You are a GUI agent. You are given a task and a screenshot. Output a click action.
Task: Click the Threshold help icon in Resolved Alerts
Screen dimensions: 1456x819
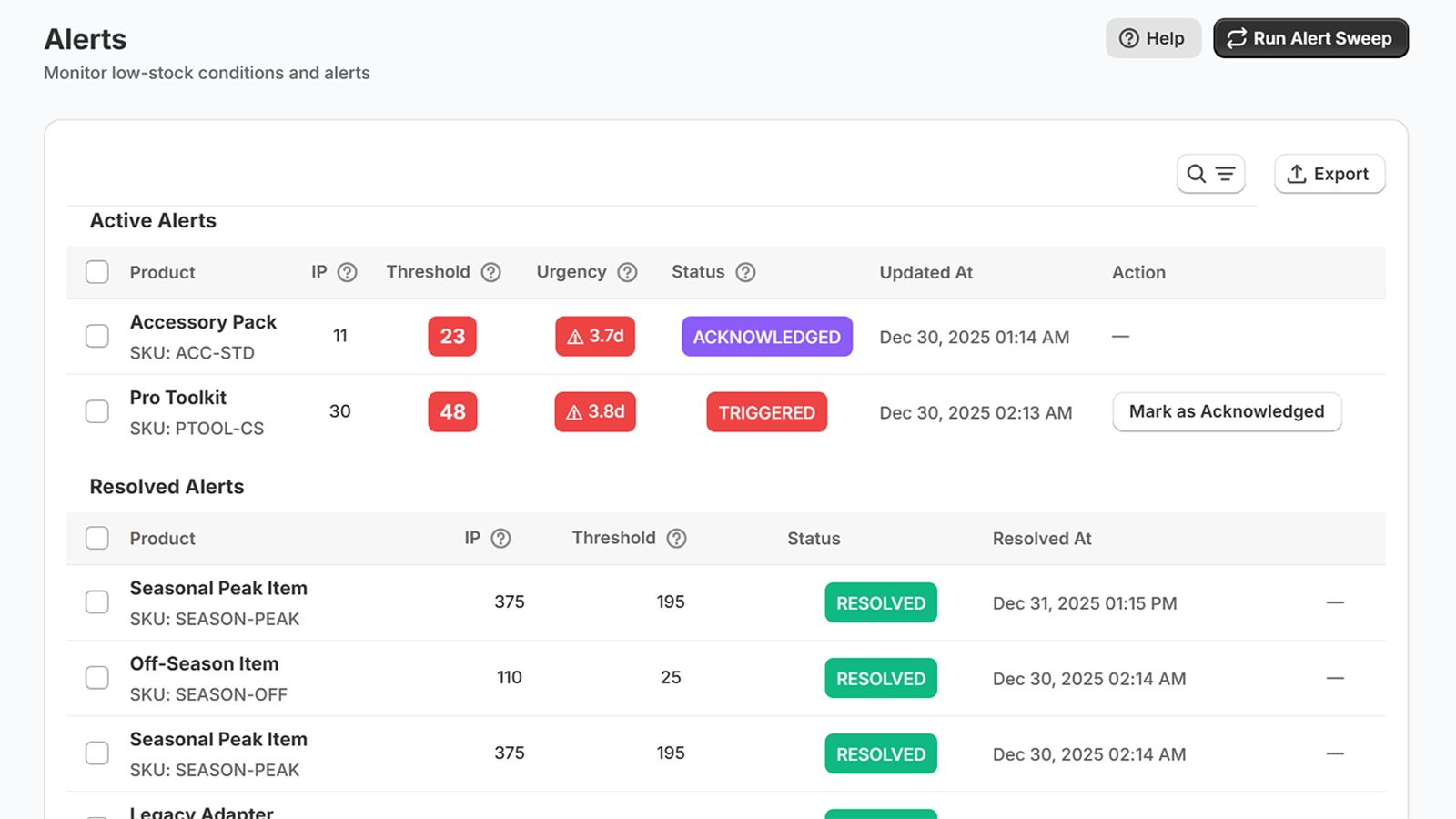point(677,538)
